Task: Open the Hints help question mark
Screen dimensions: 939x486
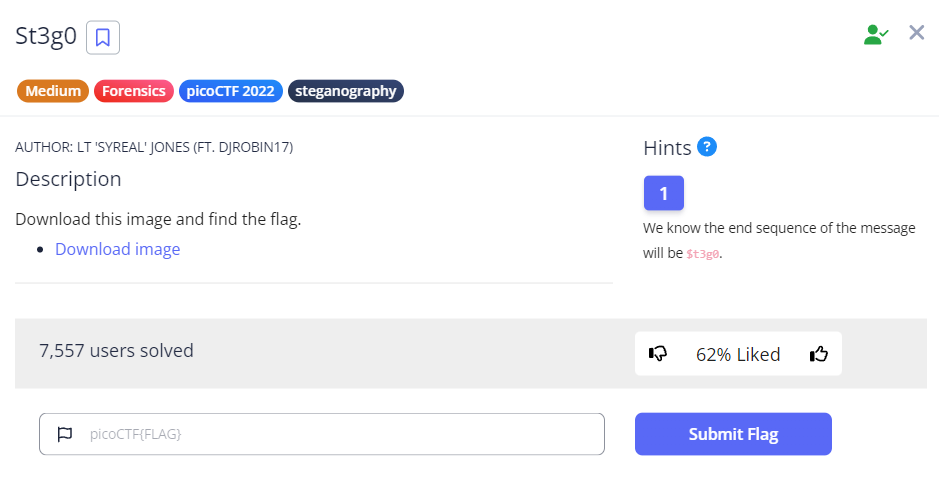Action: click(707, 147)
